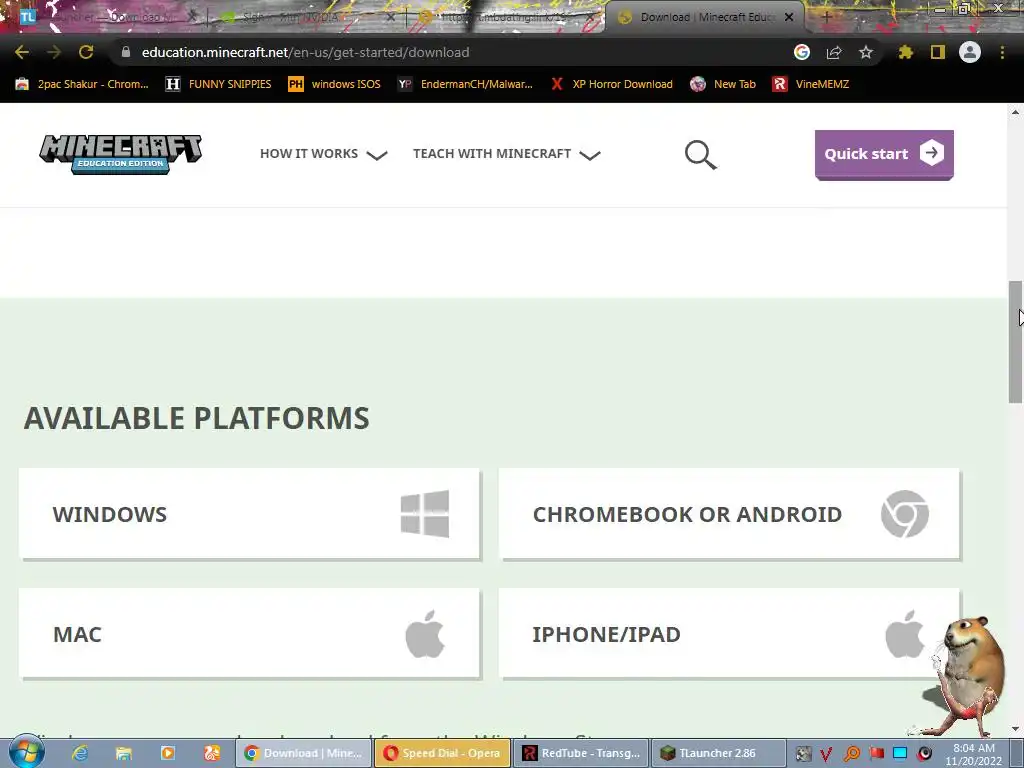Click the Minecraft Education Edition logo
Screen dimensions: 1024x768
121,154
